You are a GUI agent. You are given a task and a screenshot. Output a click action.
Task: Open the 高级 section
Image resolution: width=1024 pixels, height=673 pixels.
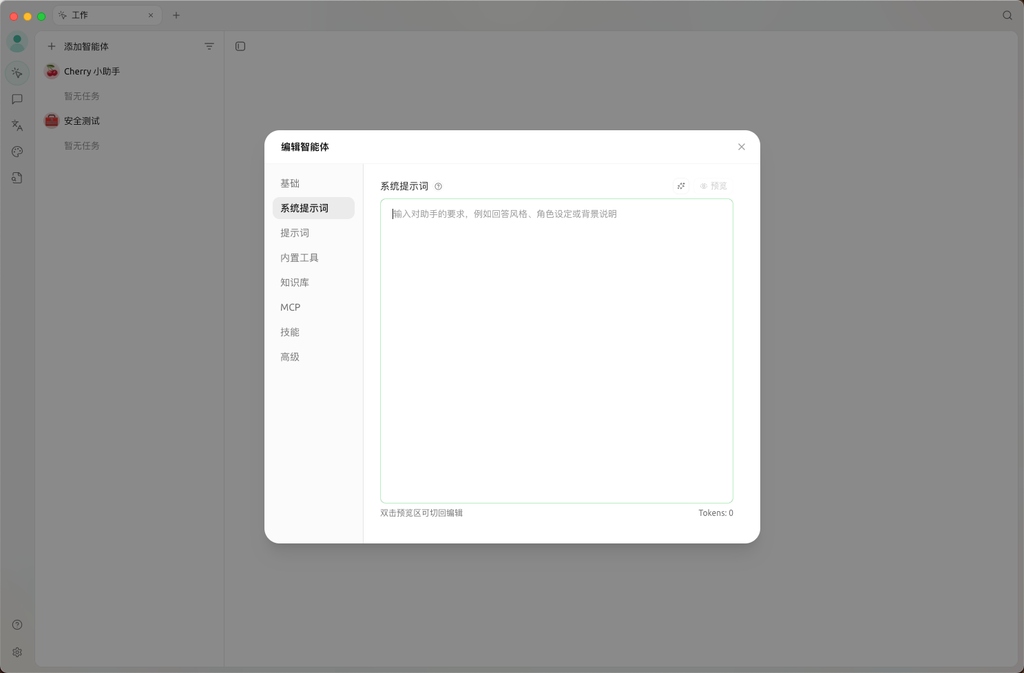(313, 357)
